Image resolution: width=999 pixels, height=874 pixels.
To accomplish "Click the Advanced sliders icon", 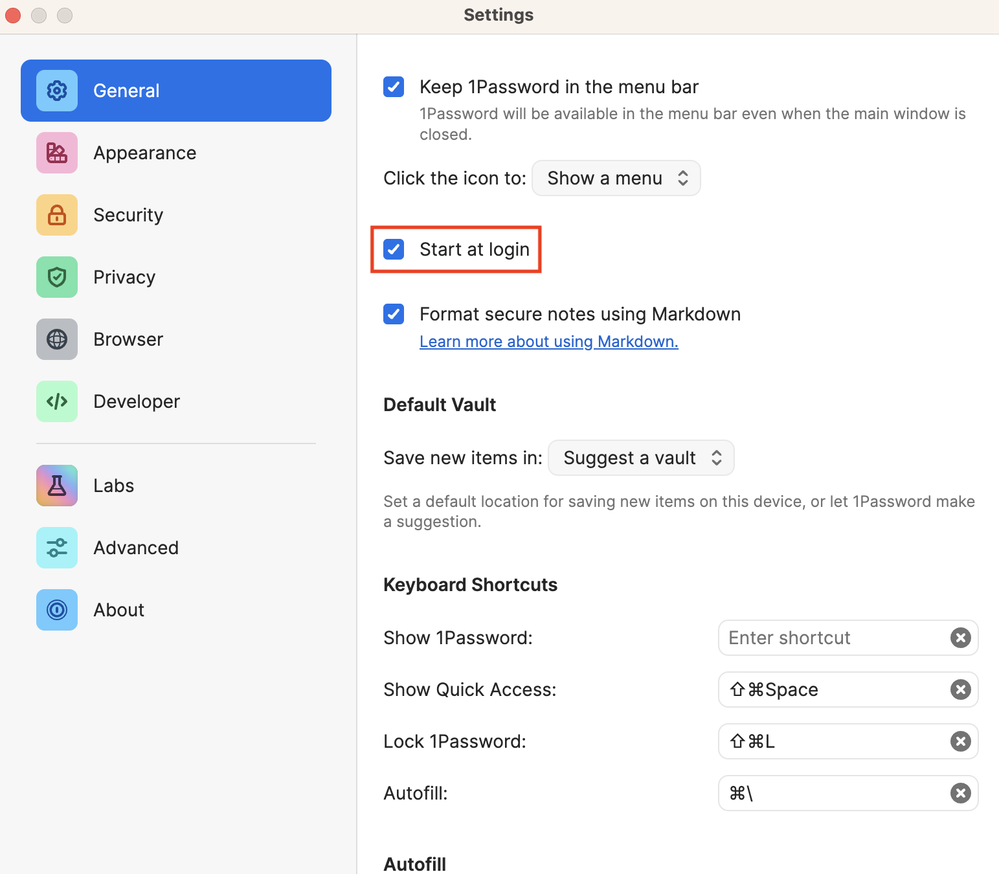I will 57,548.
